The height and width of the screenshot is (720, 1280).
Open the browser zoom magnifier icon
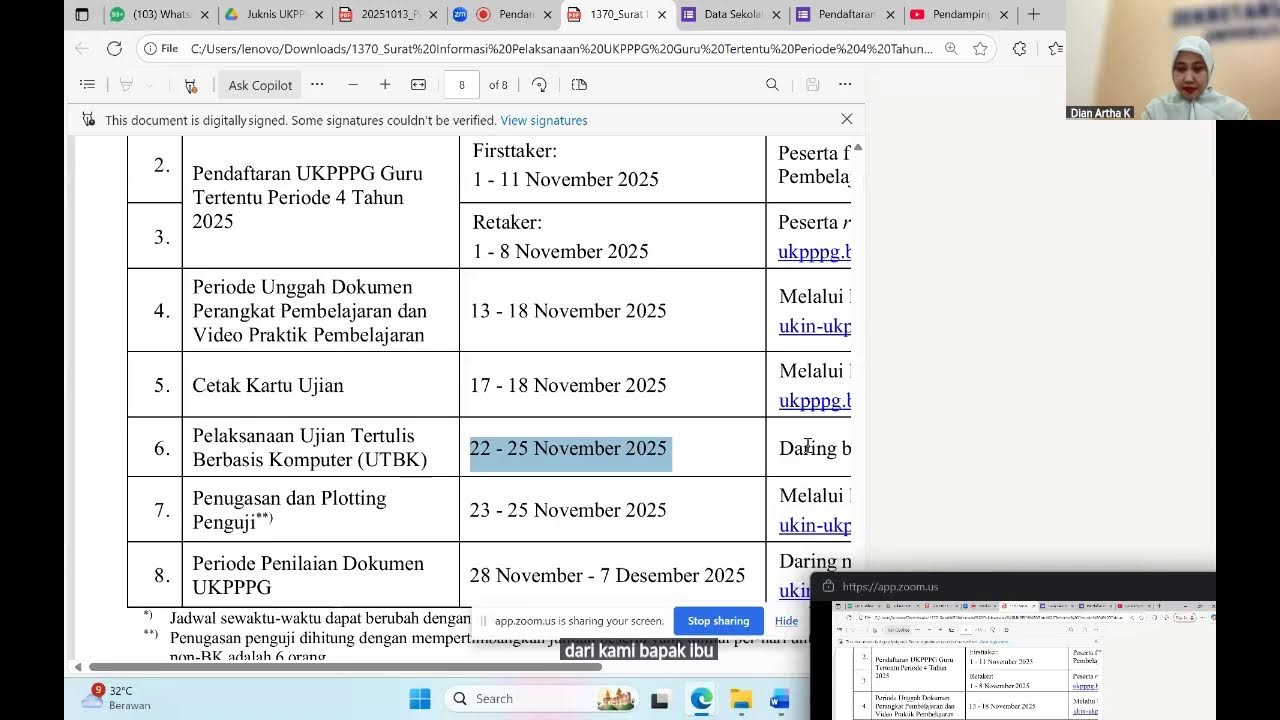point(951,48)
